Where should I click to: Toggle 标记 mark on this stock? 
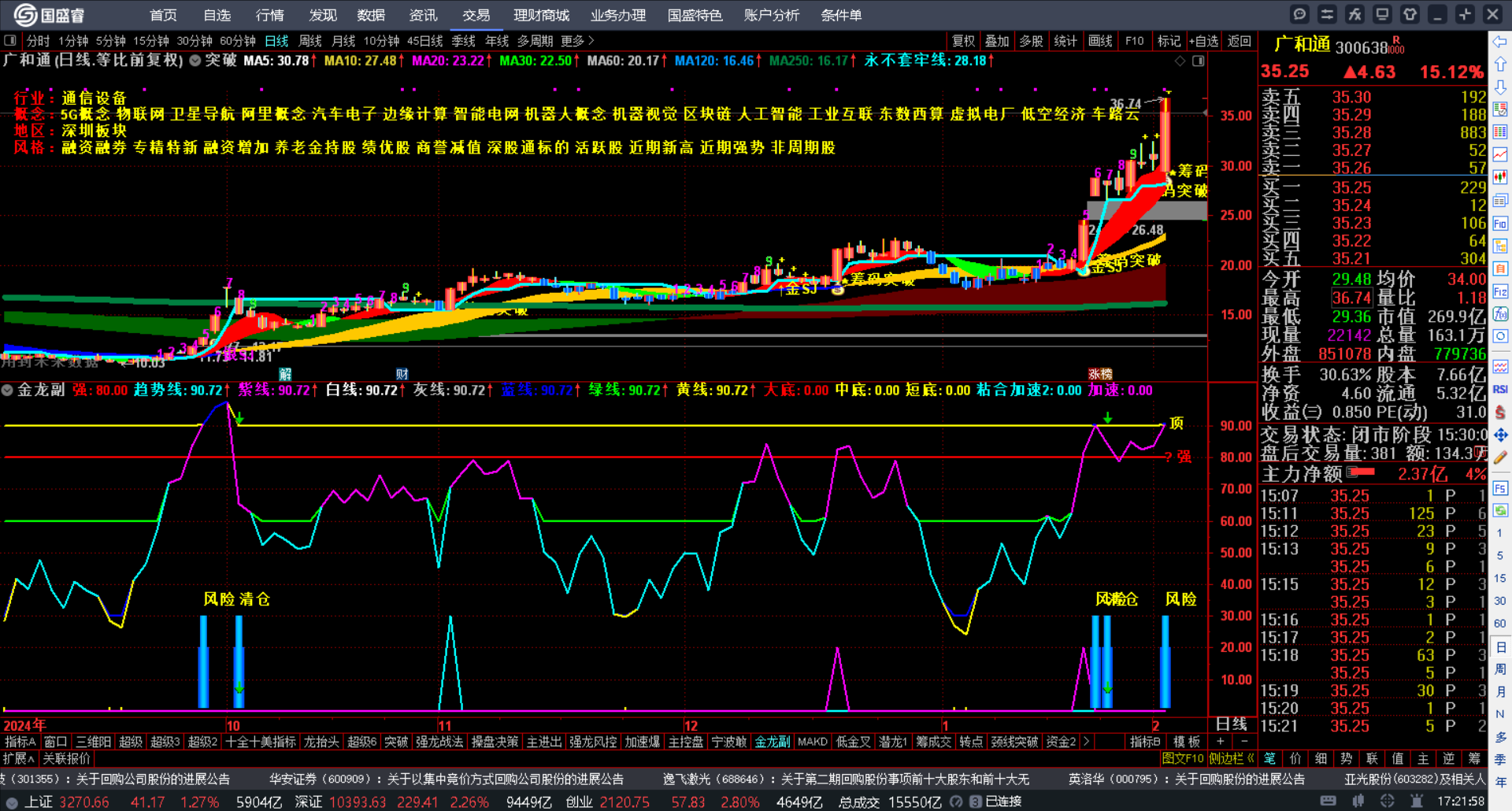point(1169,41)
